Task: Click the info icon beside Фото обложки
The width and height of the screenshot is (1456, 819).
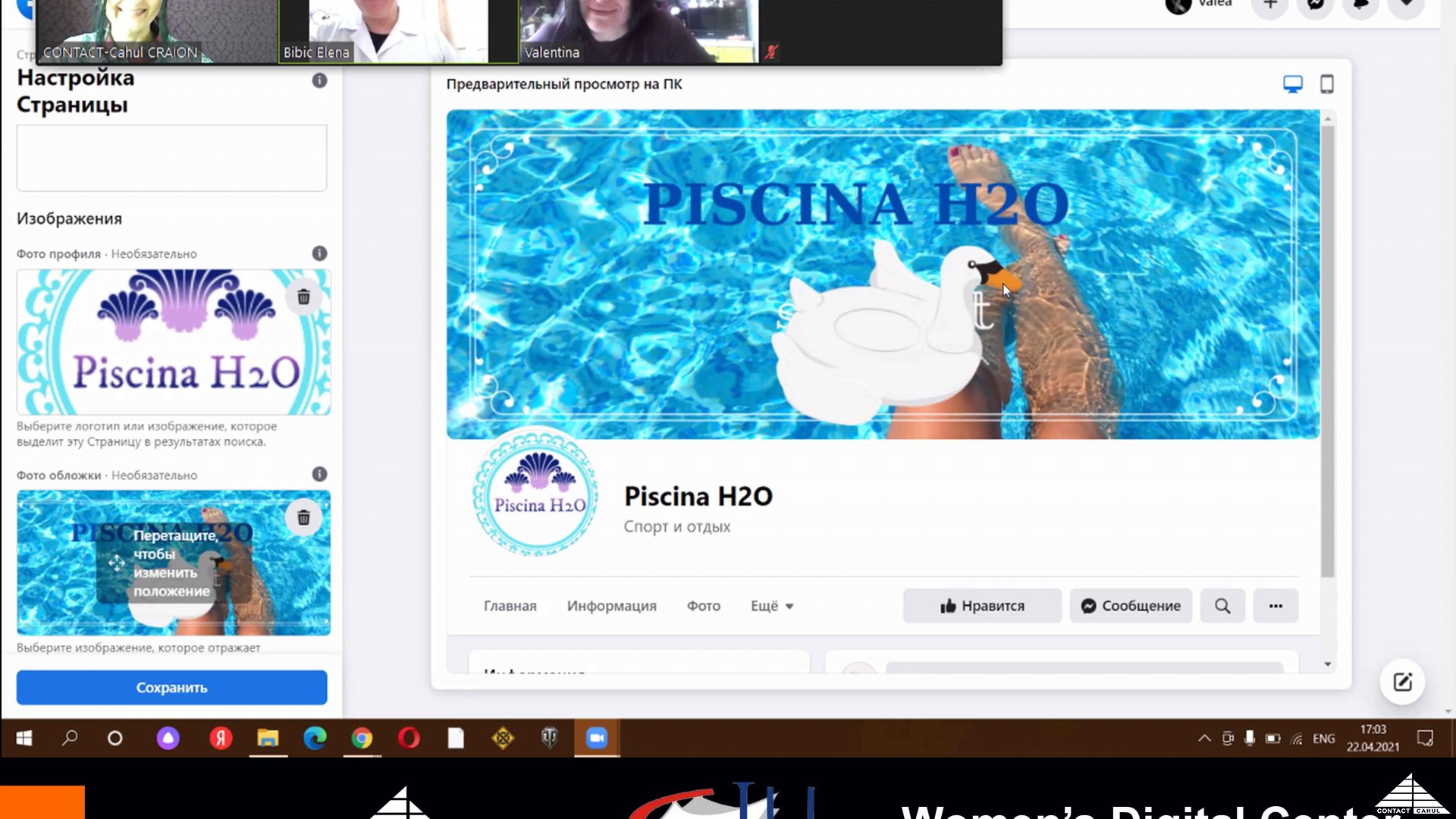Action: point(319,474)
